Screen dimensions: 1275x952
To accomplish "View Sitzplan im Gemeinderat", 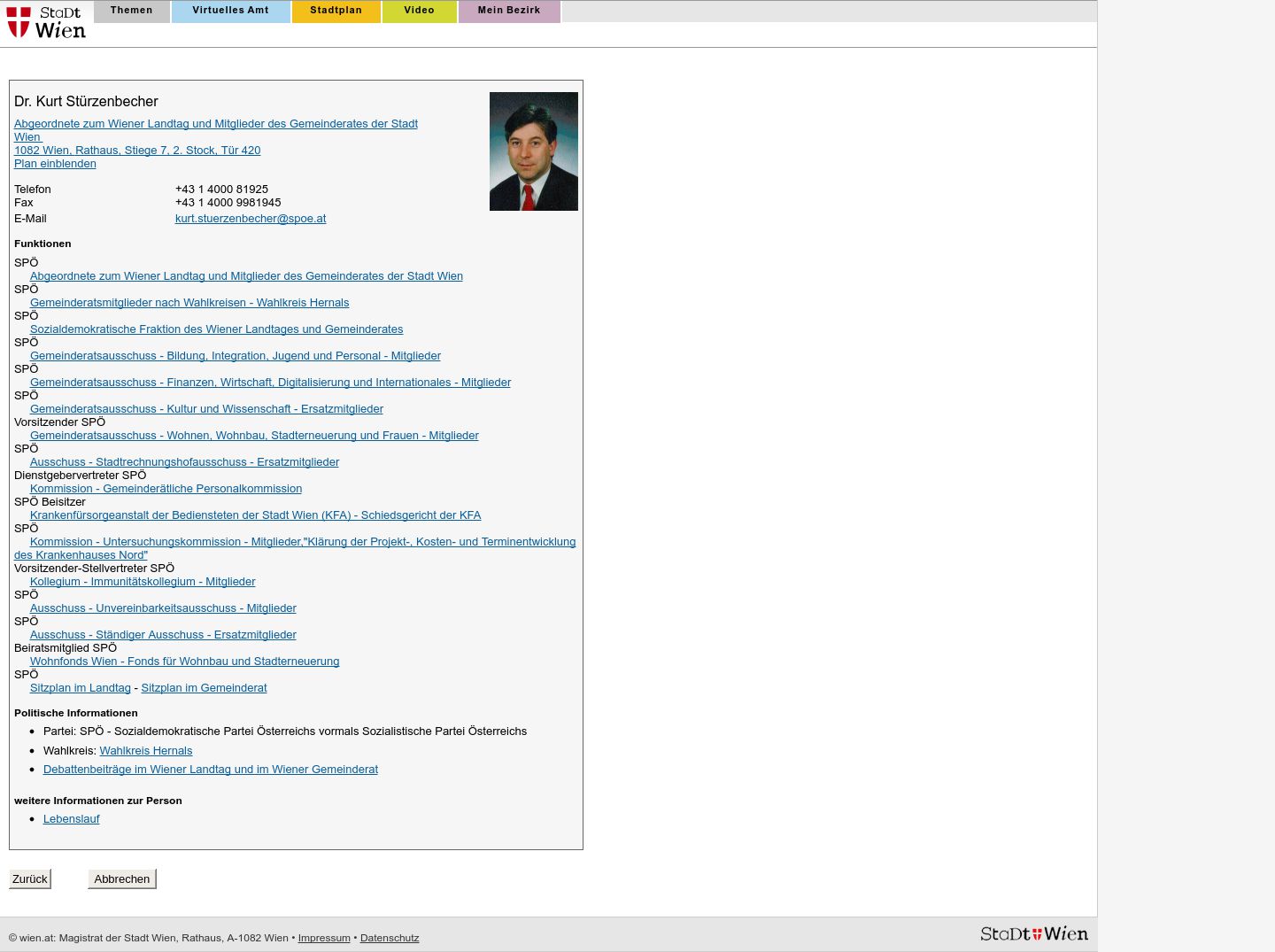I will 204,688.
